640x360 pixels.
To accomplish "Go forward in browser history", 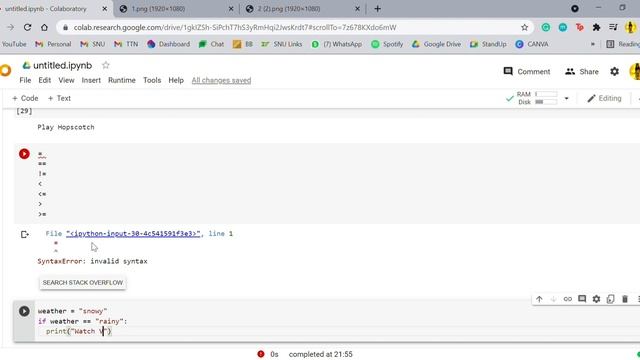I will [x=11, y=27].
